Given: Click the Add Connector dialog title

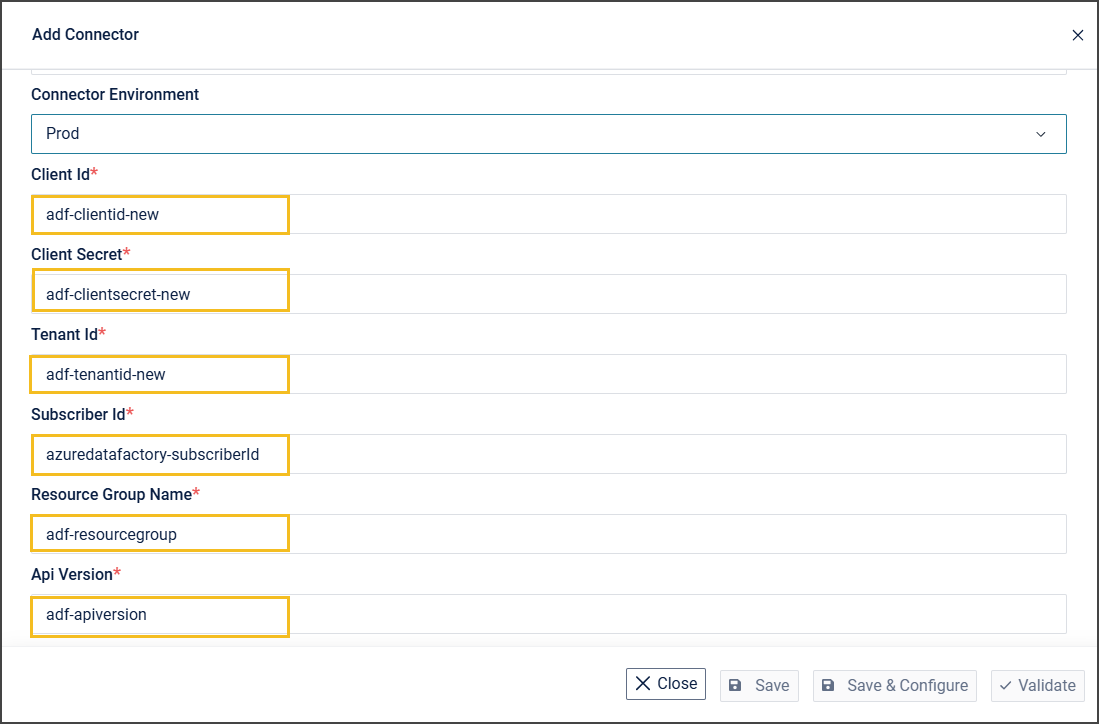Looking at the screenshot, I should pos(85,35).
